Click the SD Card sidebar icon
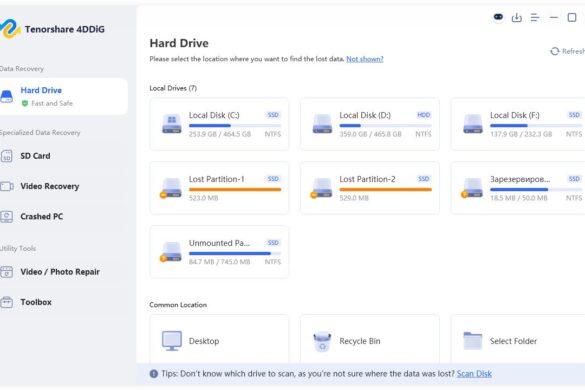 [6, 156]
